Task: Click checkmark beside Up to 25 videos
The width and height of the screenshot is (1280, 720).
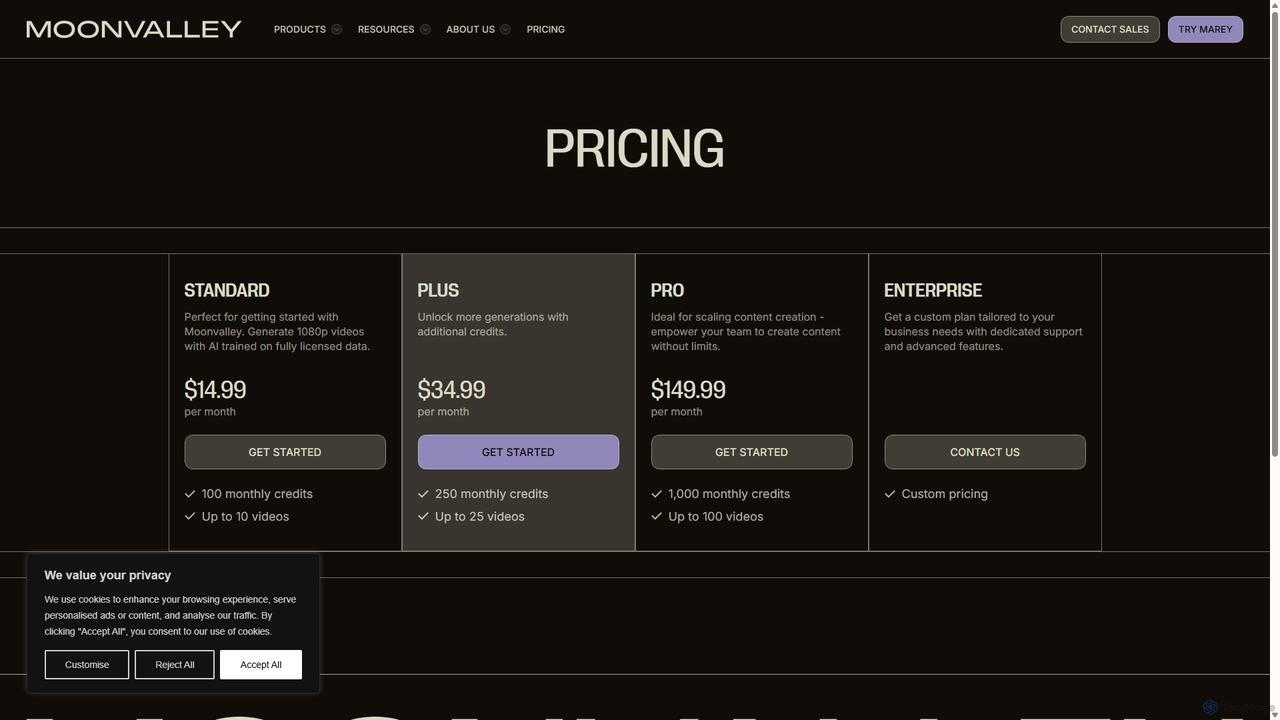Action: (423, 516)
